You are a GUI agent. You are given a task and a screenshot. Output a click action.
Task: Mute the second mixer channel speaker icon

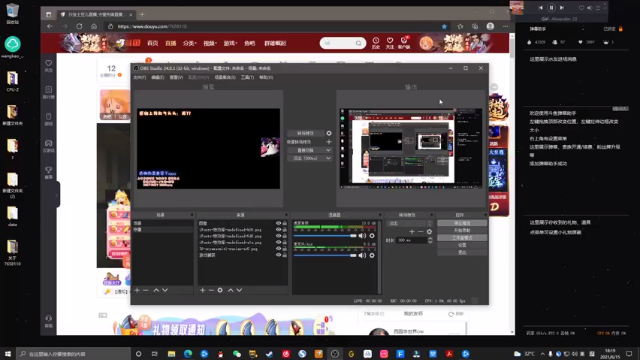pos(362,255)
